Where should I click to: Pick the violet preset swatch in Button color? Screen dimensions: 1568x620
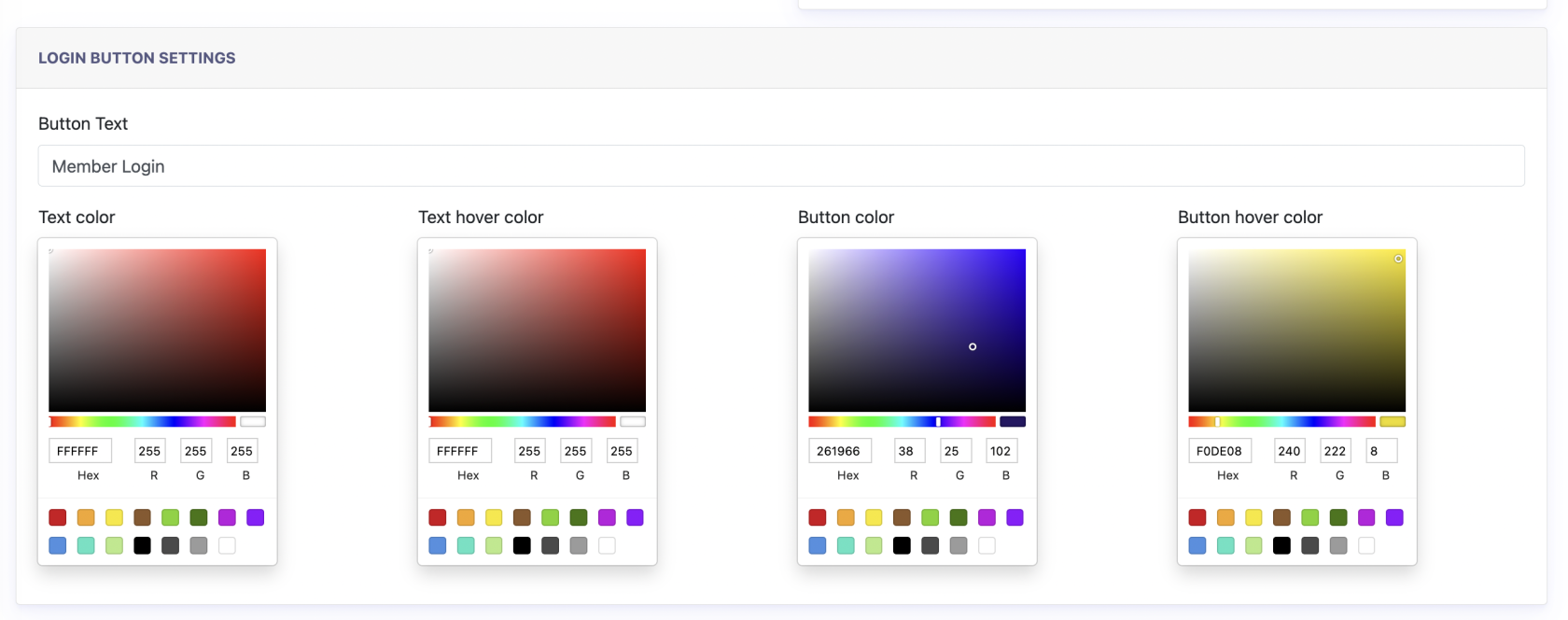pyautogui.click(x=1015, y=517)
